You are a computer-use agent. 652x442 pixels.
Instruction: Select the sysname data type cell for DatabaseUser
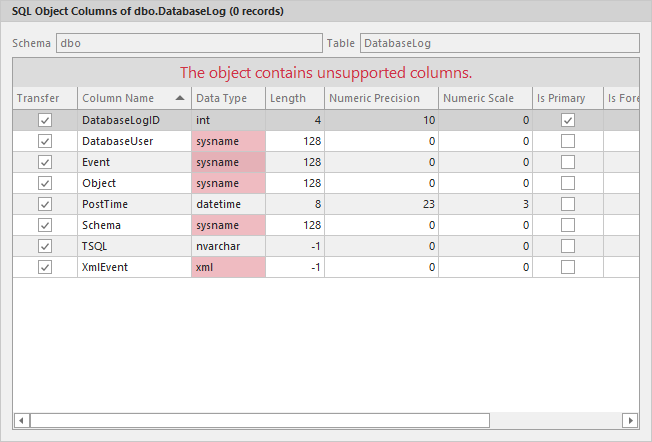[228, 141]
